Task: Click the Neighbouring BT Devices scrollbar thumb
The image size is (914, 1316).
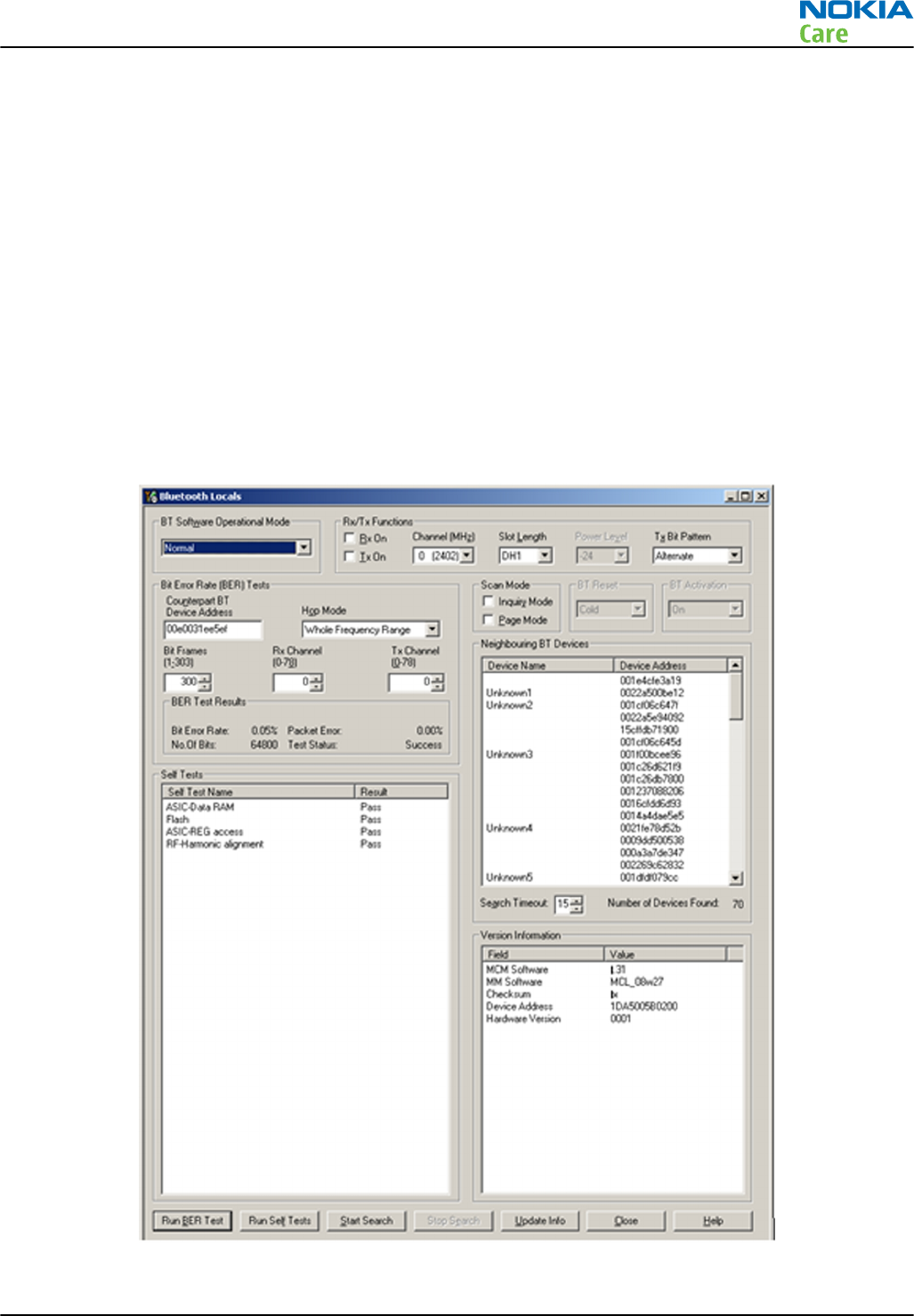Action: [x=735, y=695]
